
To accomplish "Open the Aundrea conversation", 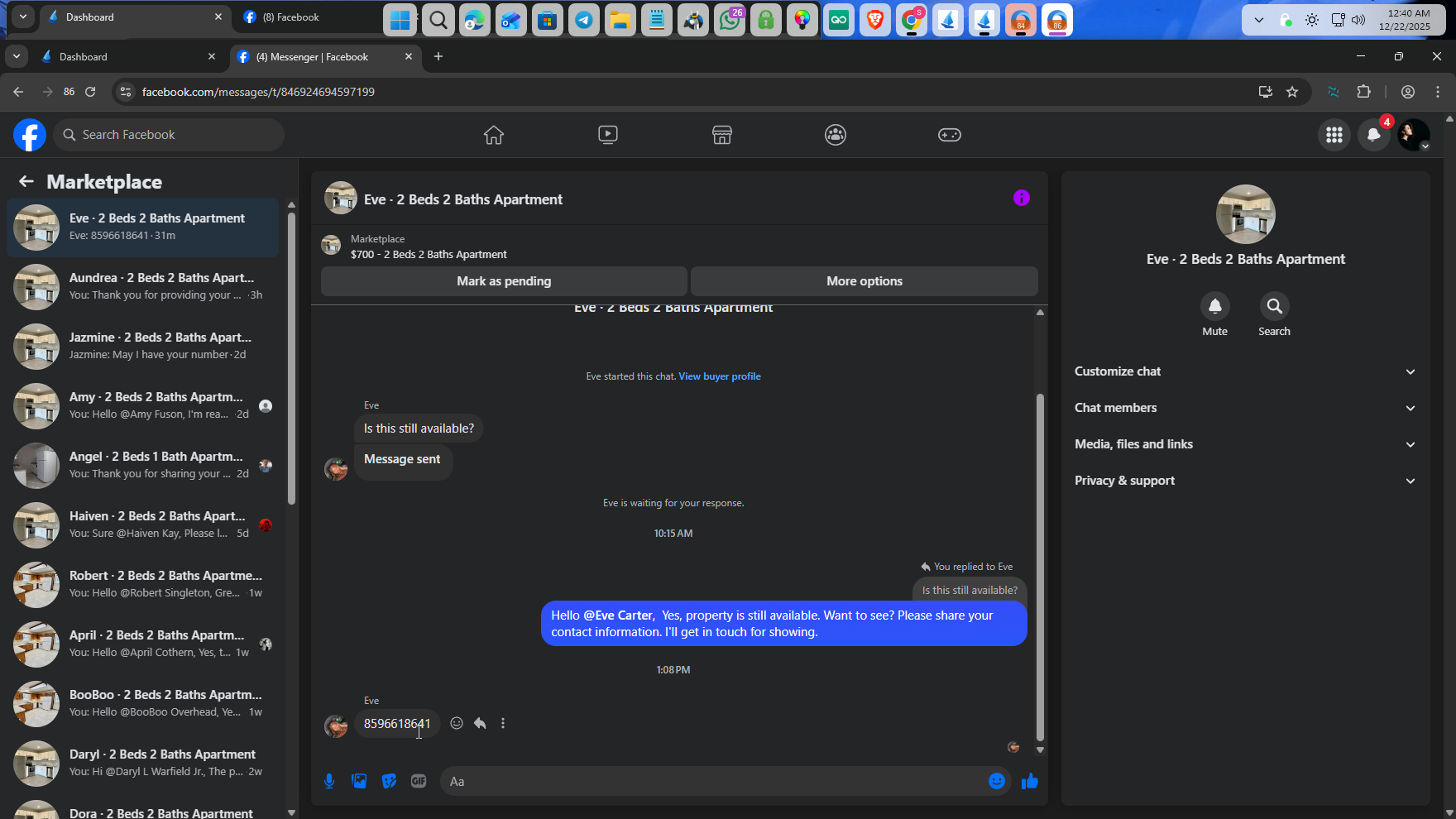I will 142,287.
